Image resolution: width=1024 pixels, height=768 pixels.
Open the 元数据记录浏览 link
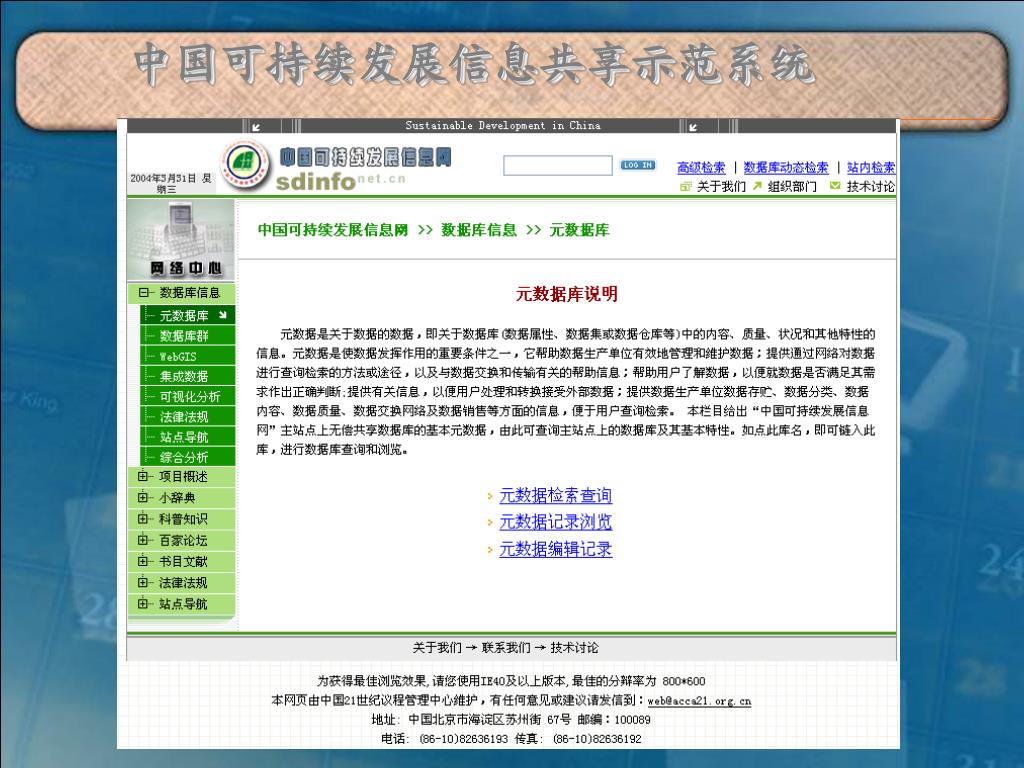coord(556,522)
